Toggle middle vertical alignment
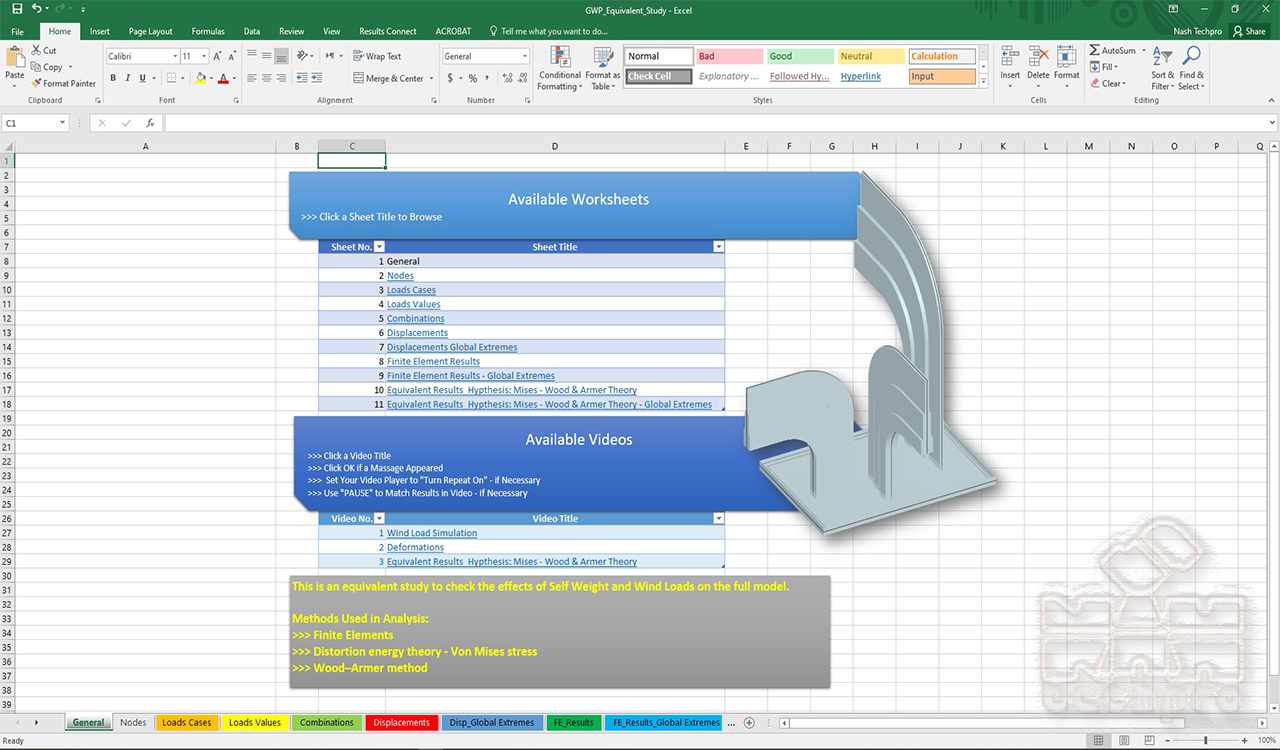The width and height of the screenshot is (1280, 750). [x=267, y=57]
